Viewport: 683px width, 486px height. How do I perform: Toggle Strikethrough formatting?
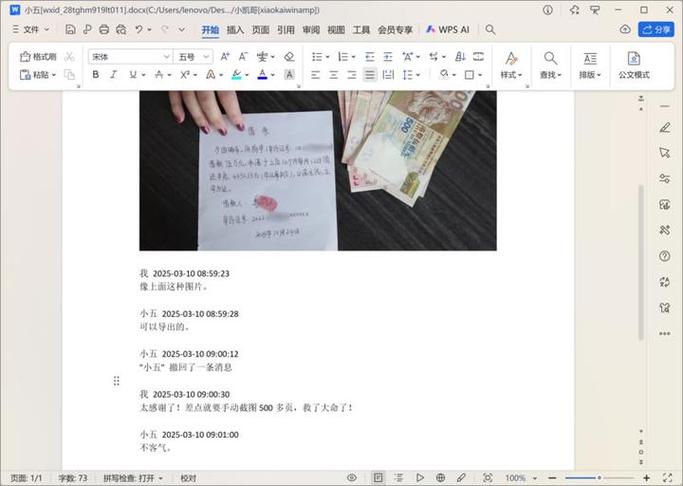coord(159,75)
